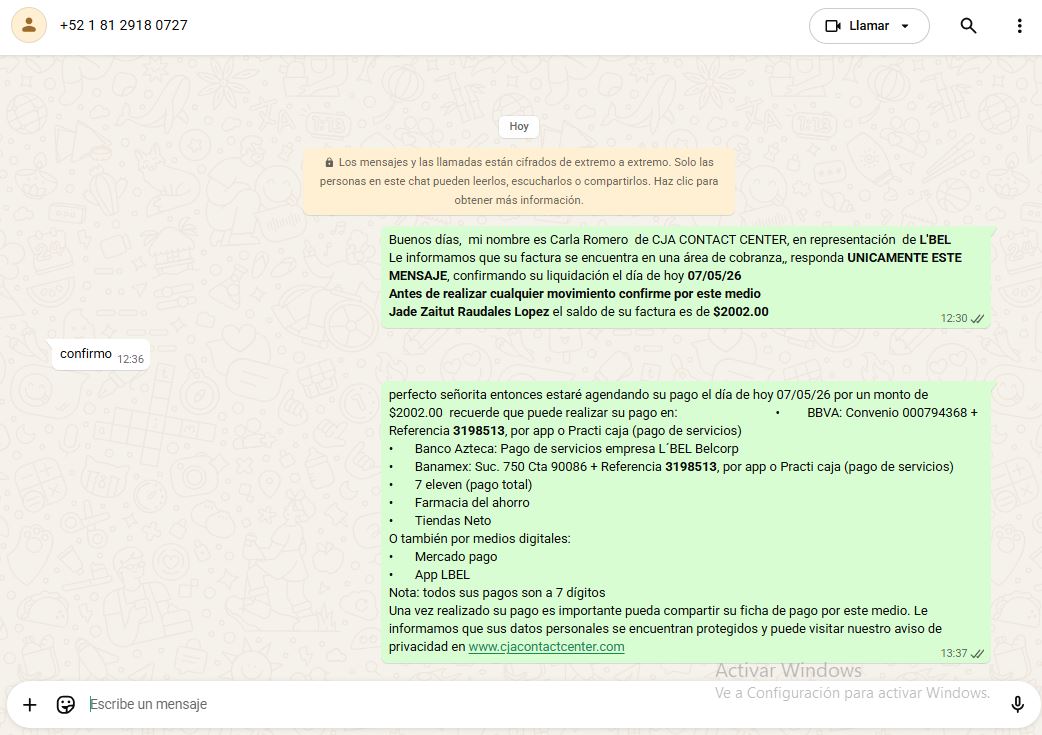Click the 'Farmacia del ahorro' list item
This screenshot has width=1042, height=735.
pos(472,503)
